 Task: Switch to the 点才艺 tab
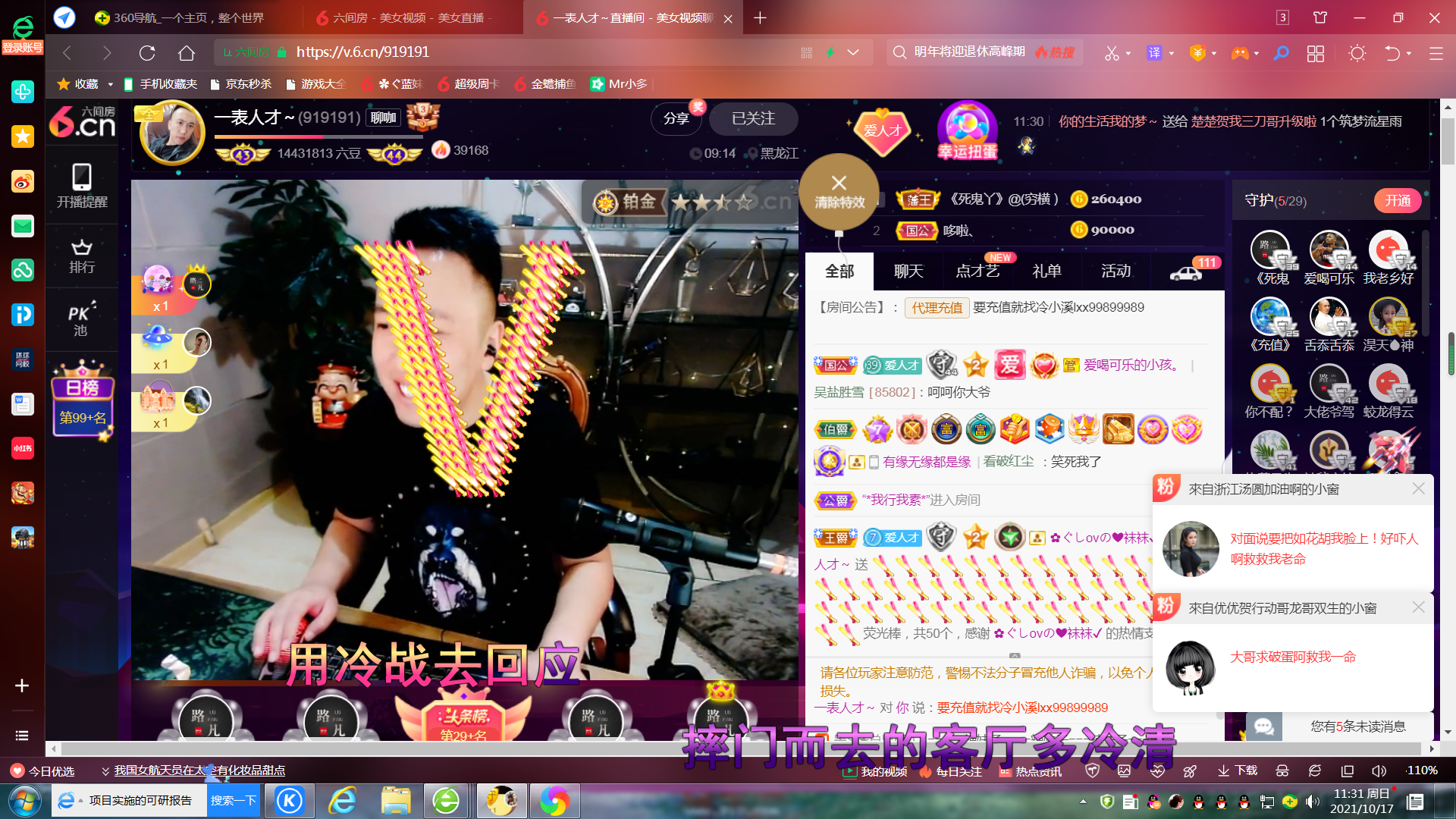pyautogui.click(x=977, y=271)
